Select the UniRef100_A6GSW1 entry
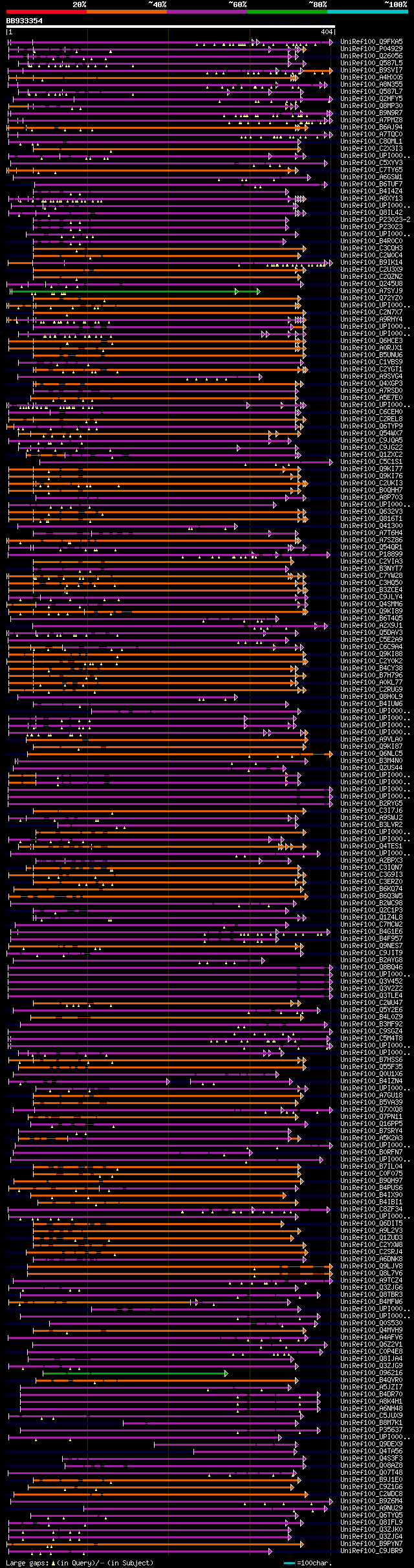Image resolution: width=414 pixels, height=1568 pixels. 371,177
